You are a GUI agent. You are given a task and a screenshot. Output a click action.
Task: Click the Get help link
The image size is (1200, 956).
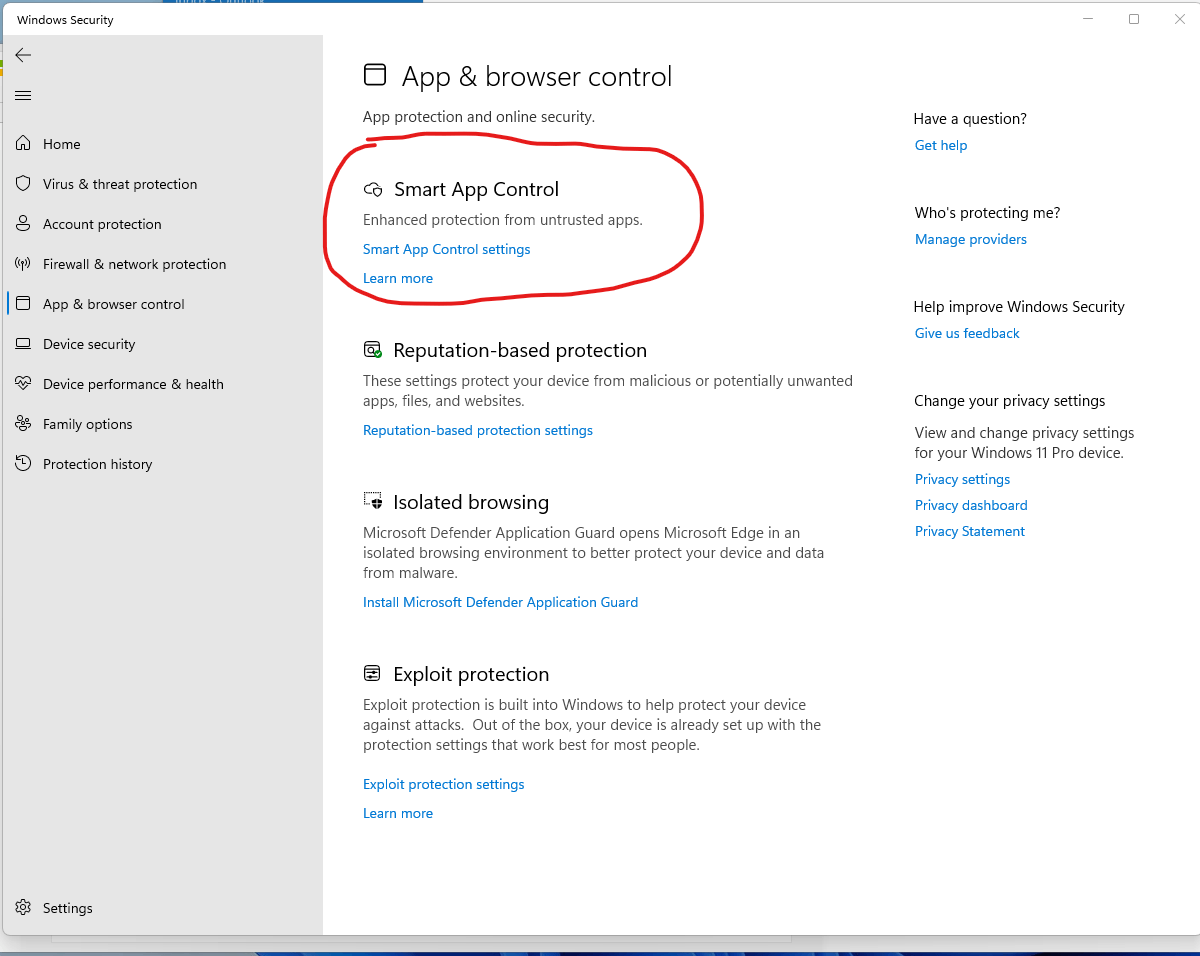941,145
